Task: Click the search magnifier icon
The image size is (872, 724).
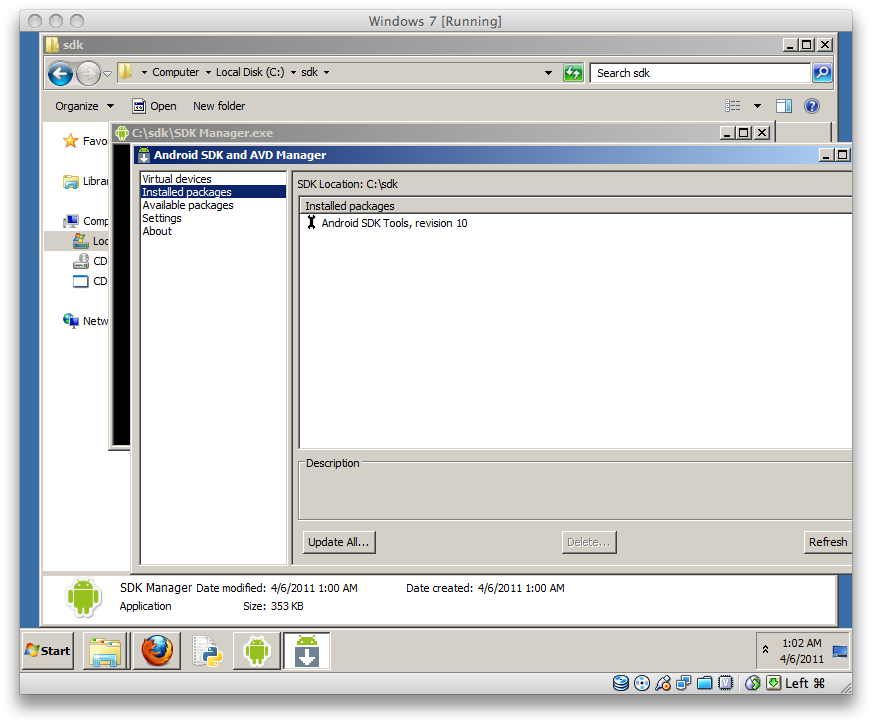Action: click(822, 73)
